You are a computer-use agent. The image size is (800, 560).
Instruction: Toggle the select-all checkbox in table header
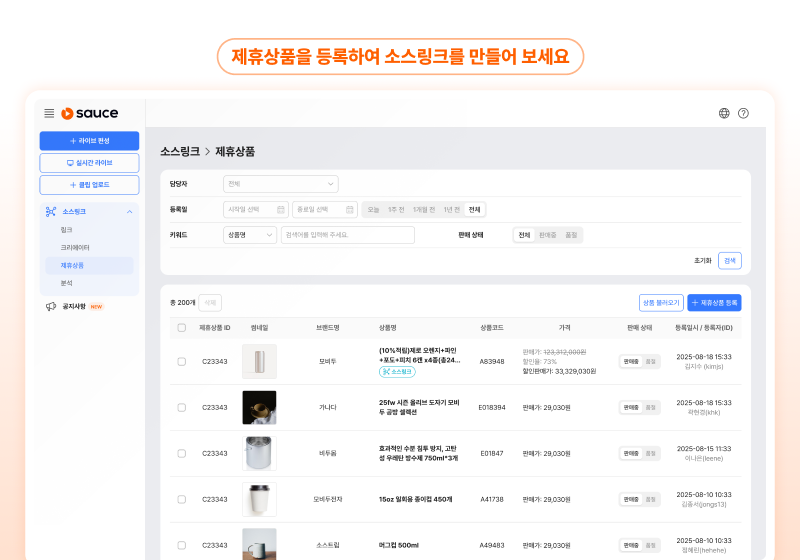182,328
